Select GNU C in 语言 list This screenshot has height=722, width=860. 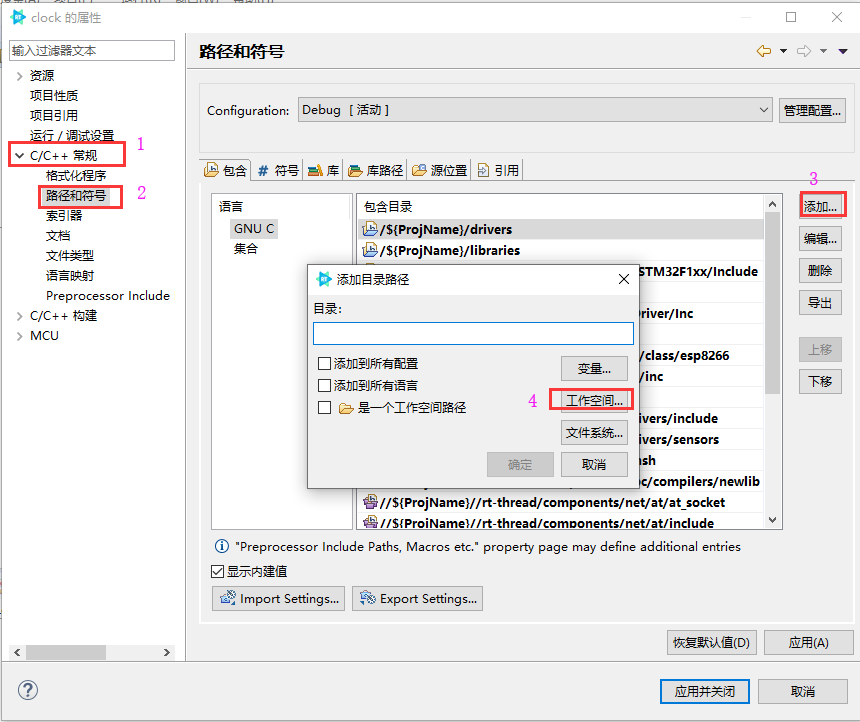tap(254, 229)
